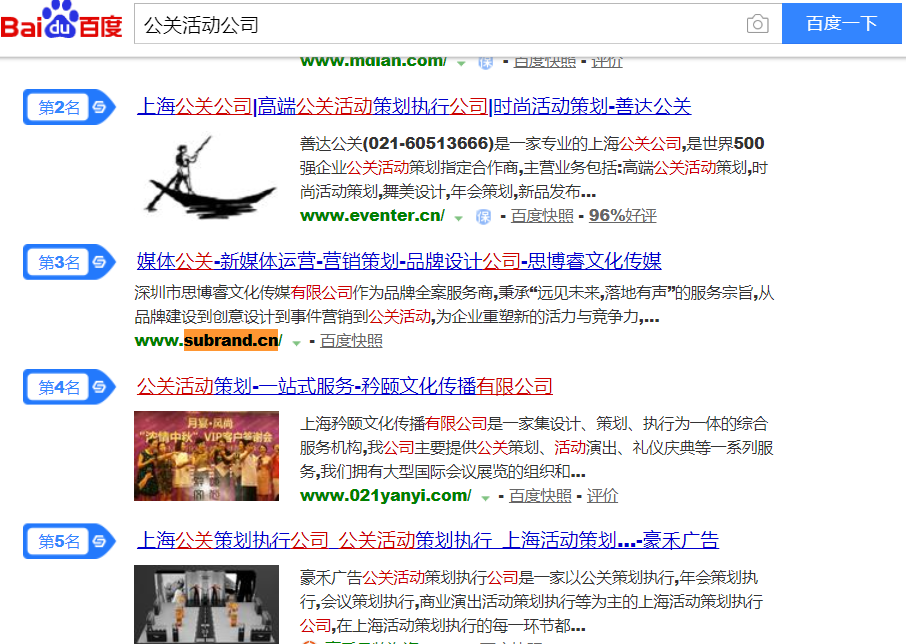This screenshot has width=906, height=644.
Task: Click 评价 link for 021yanyi.com result
Action: tap(602, 496)
